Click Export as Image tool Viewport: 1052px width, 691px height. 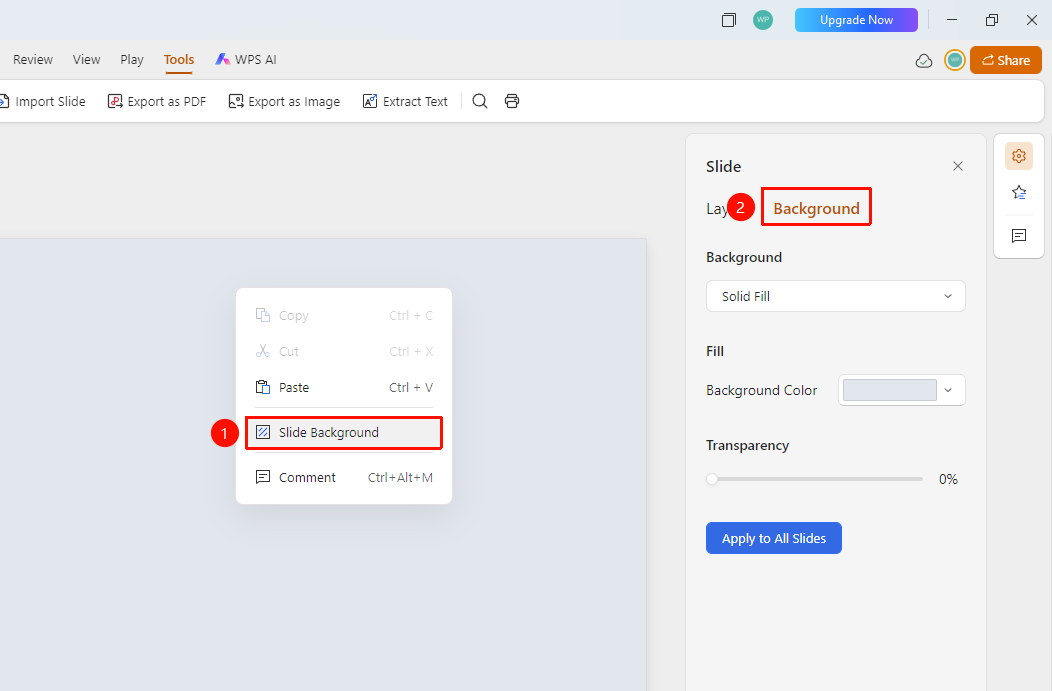point(284,101)
